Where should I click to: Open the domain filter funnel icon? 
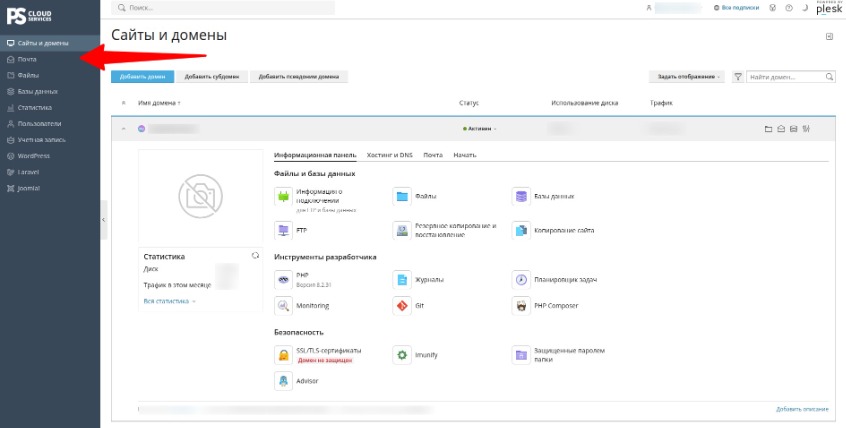click(738, 77)
